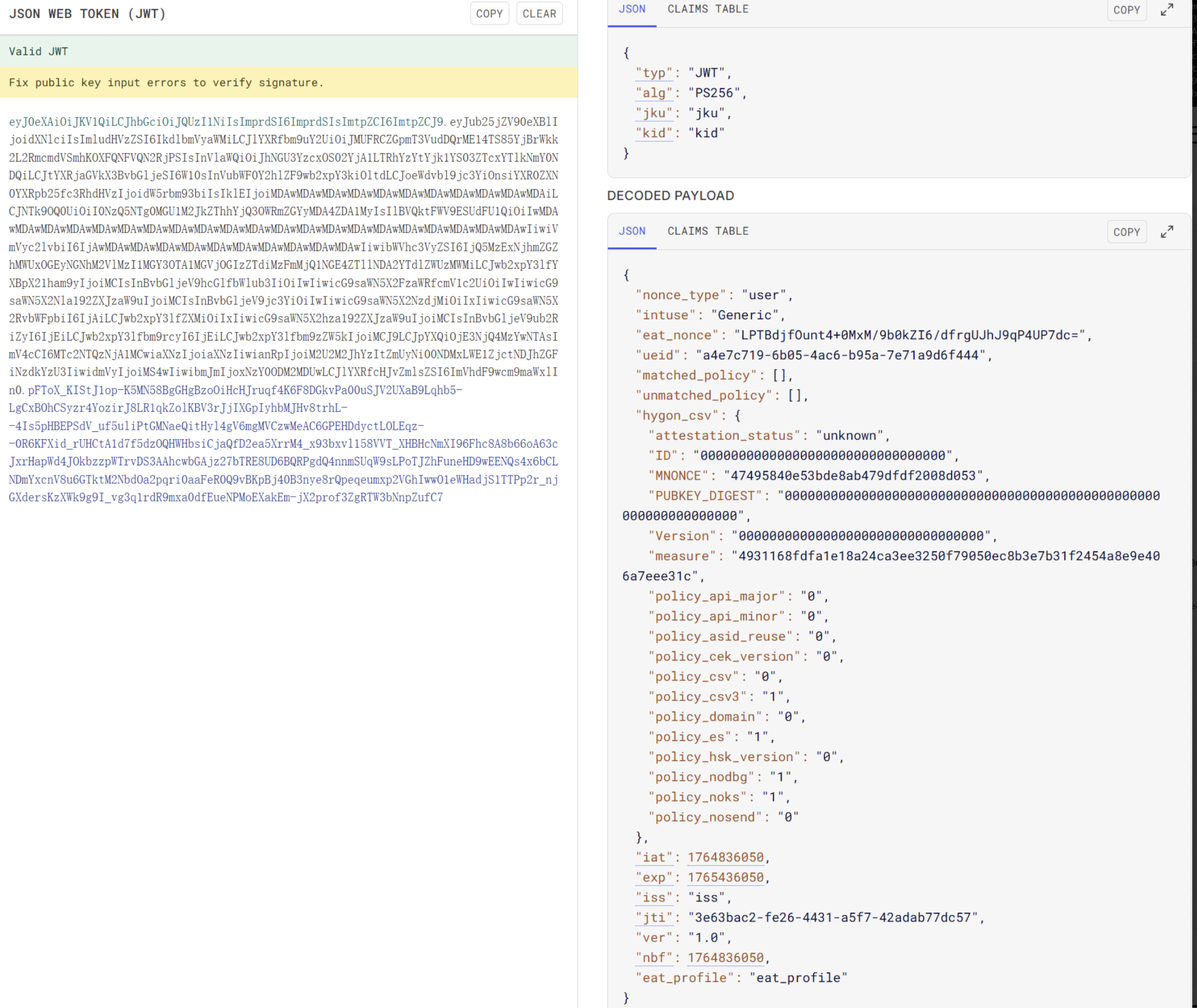Click the "exp" timestamp value 1765436050
Screen dimensions: 1197x1008
coord(725,877)
